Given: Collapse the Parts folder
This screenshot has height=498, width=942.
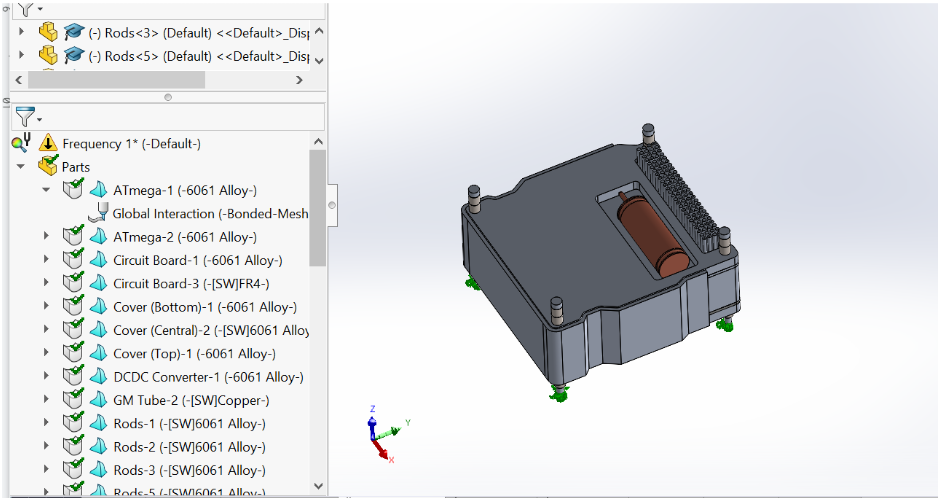Looking at the screenshot, I should click(20, 167).
